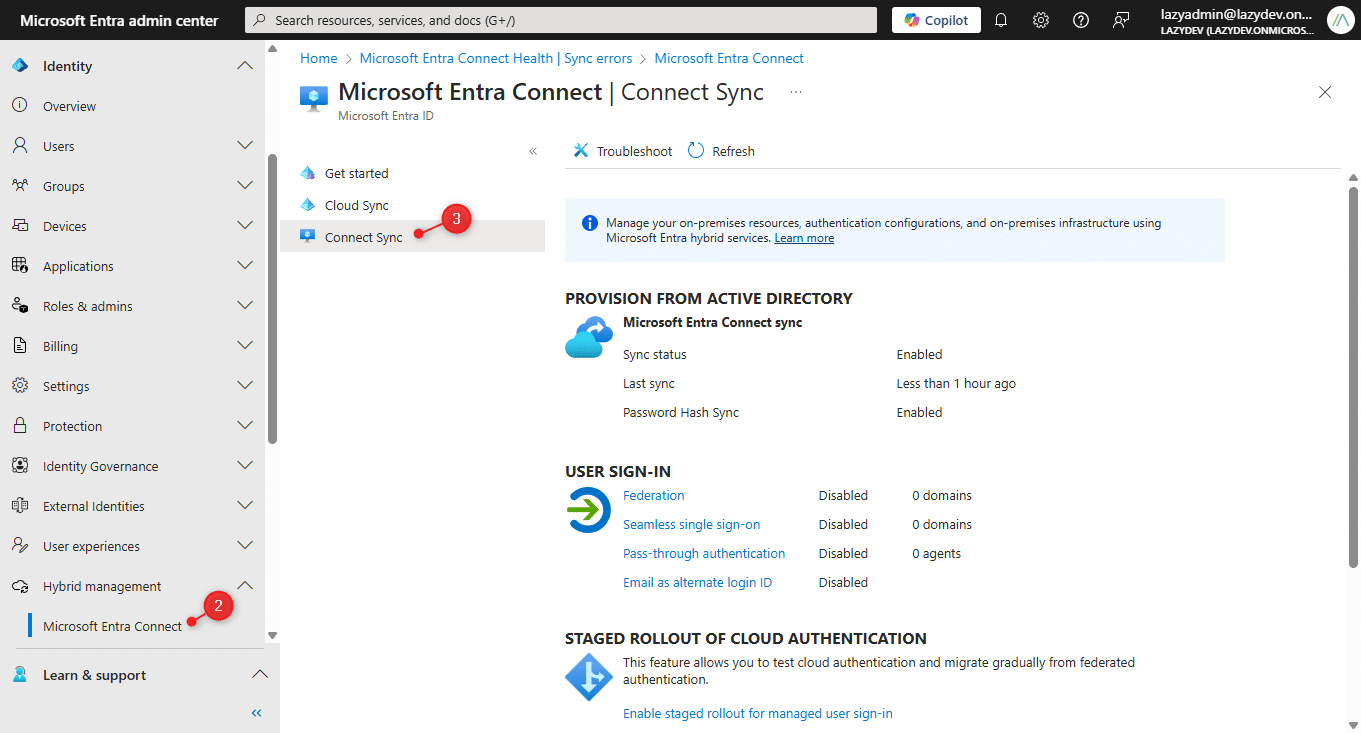
Task: Click the Troubleshoot icon
Action: tap(580, 150)
